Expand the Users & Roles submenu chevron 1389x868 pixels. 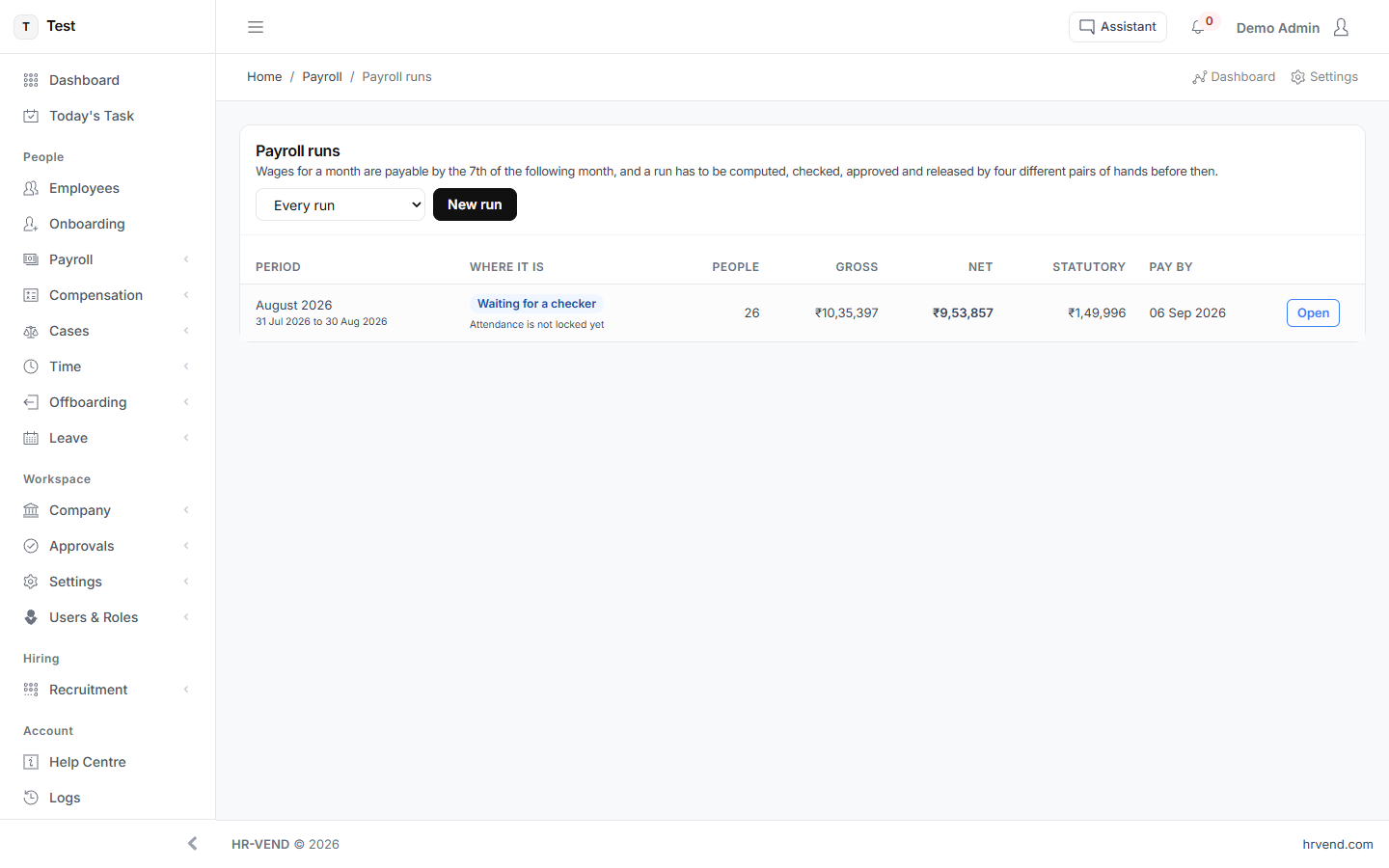point(186,617)
